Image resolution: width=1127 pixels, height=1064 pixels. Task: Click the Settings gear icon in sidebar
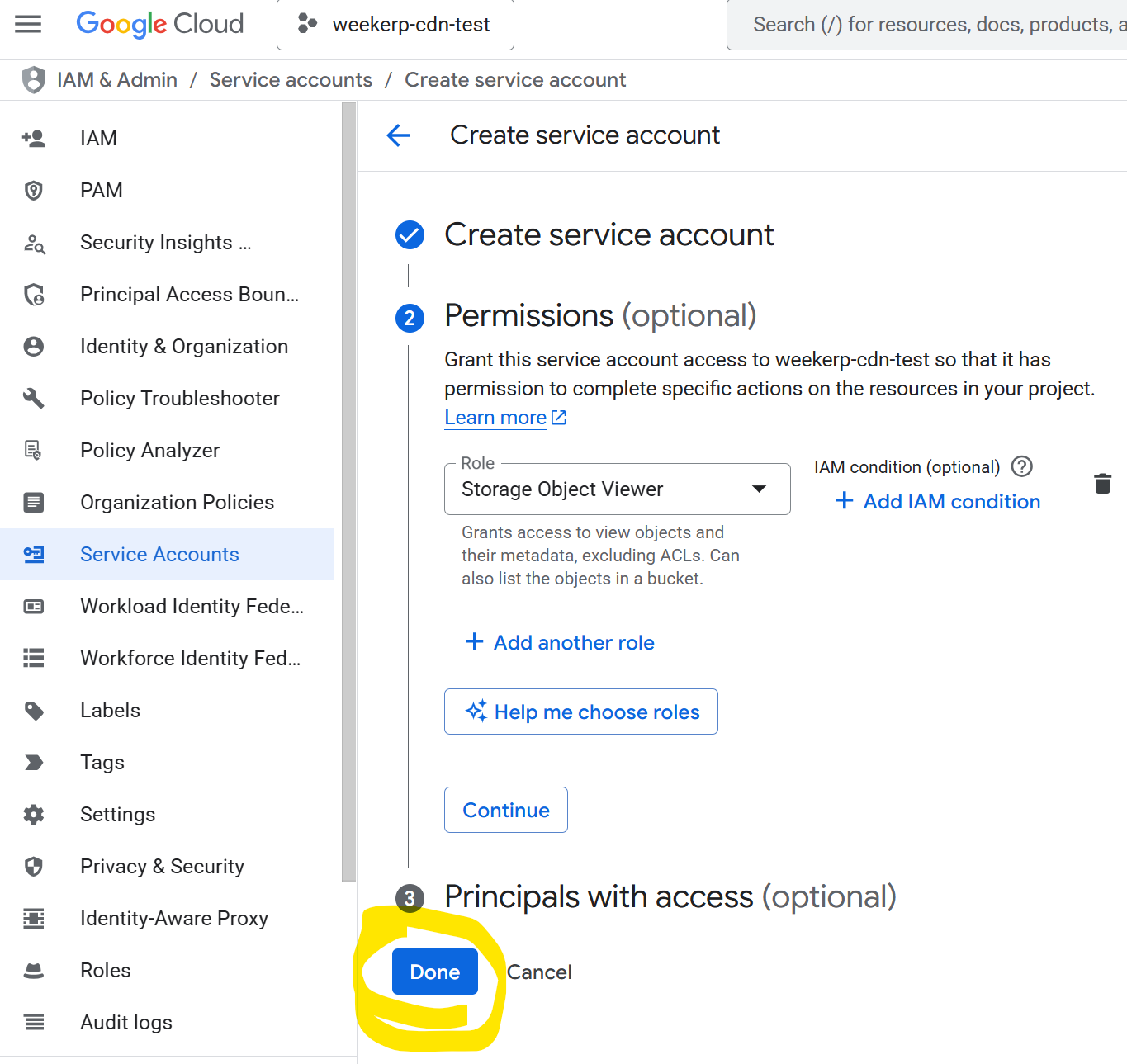click(34, 815)
